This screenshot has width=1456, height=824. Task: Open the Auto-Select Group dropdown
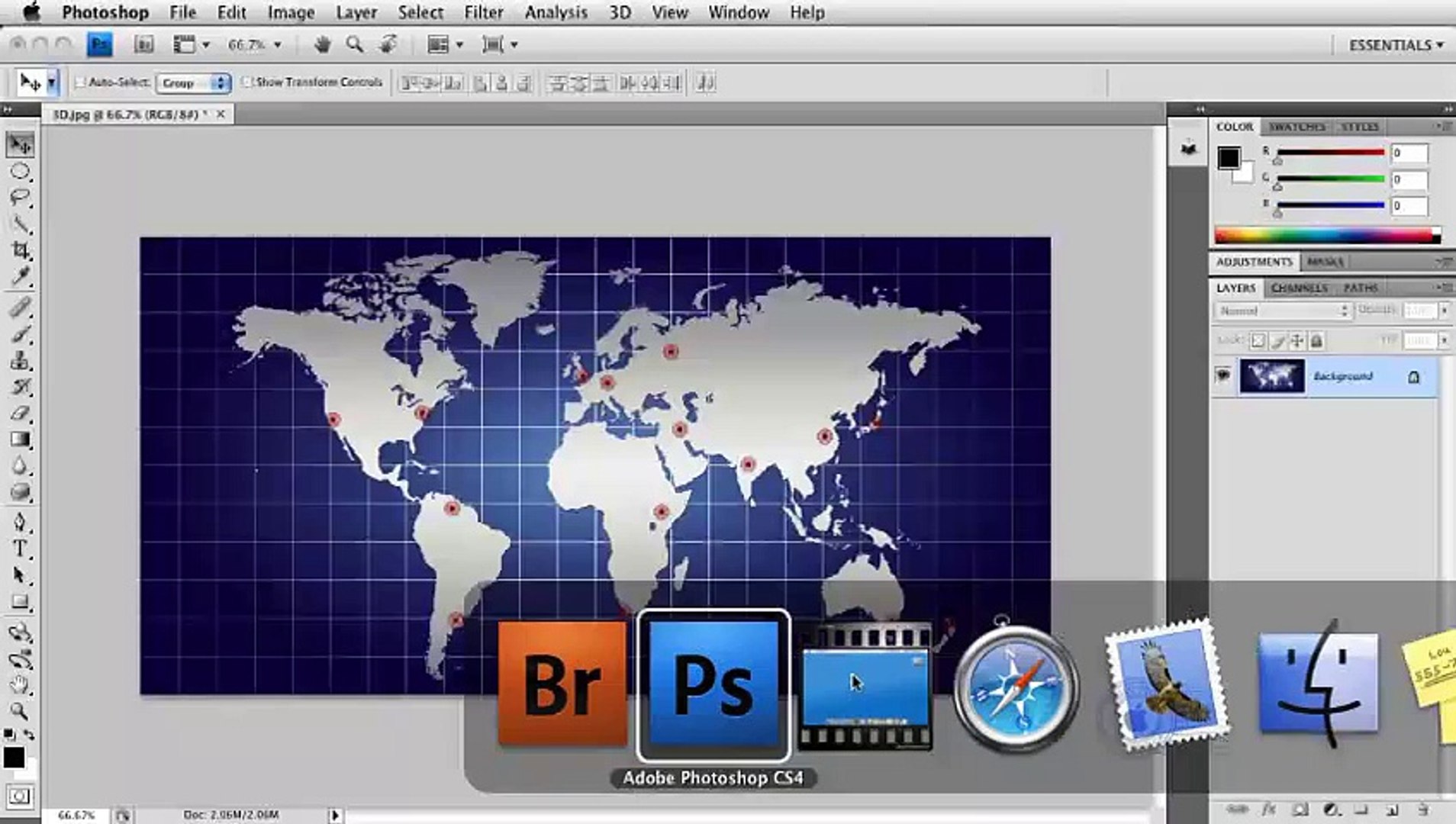192,83
